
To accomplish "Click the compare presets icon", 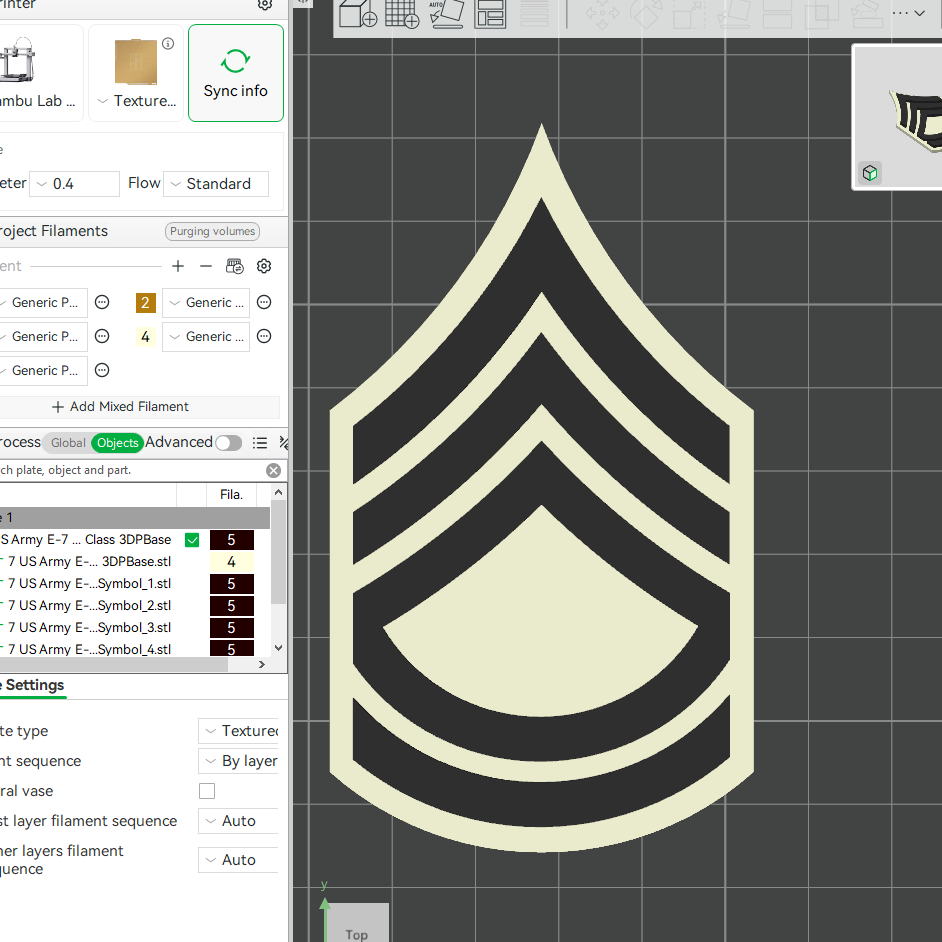I will [x=284, y=443].
